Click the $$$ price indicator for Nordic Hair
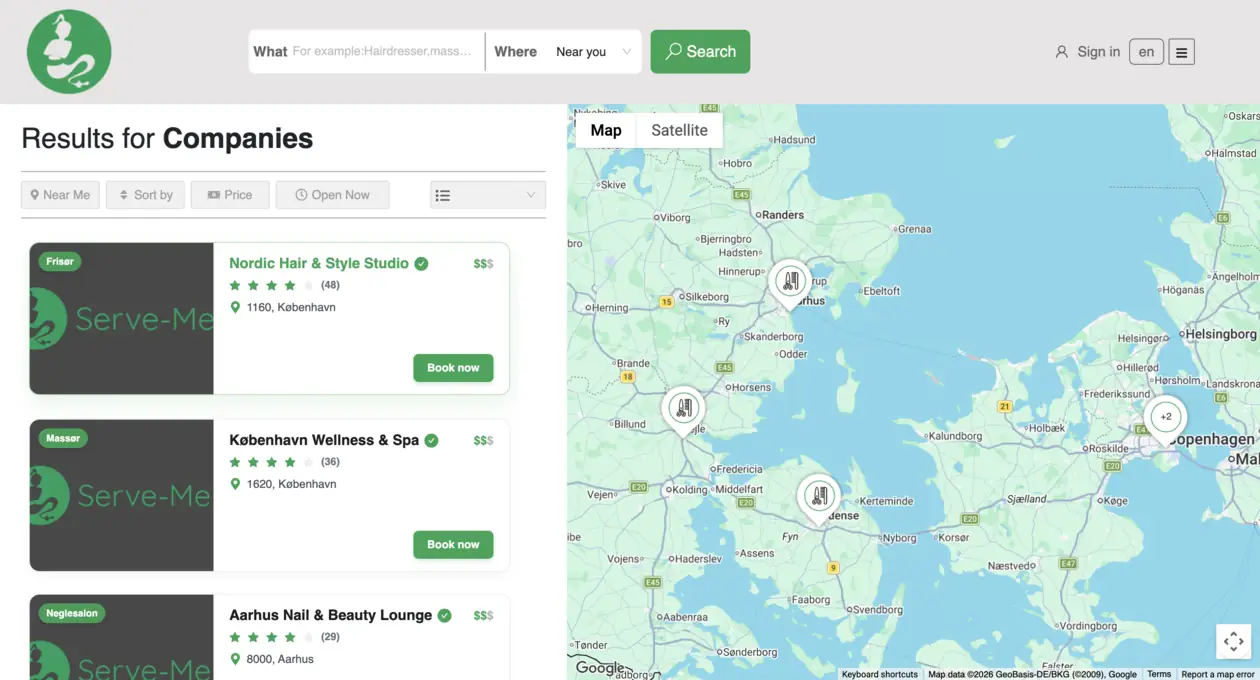 (483, 264)
